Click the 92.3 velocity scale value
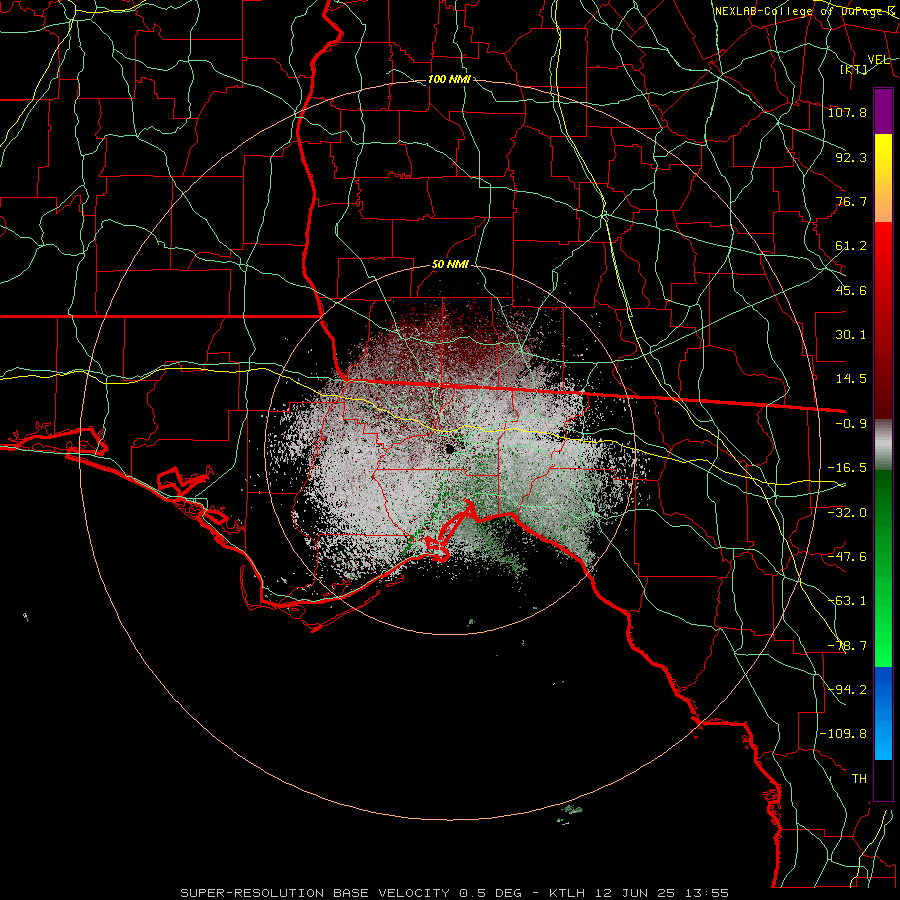The width and height of the screenshot is (900, 900). (x=851, y=157)
